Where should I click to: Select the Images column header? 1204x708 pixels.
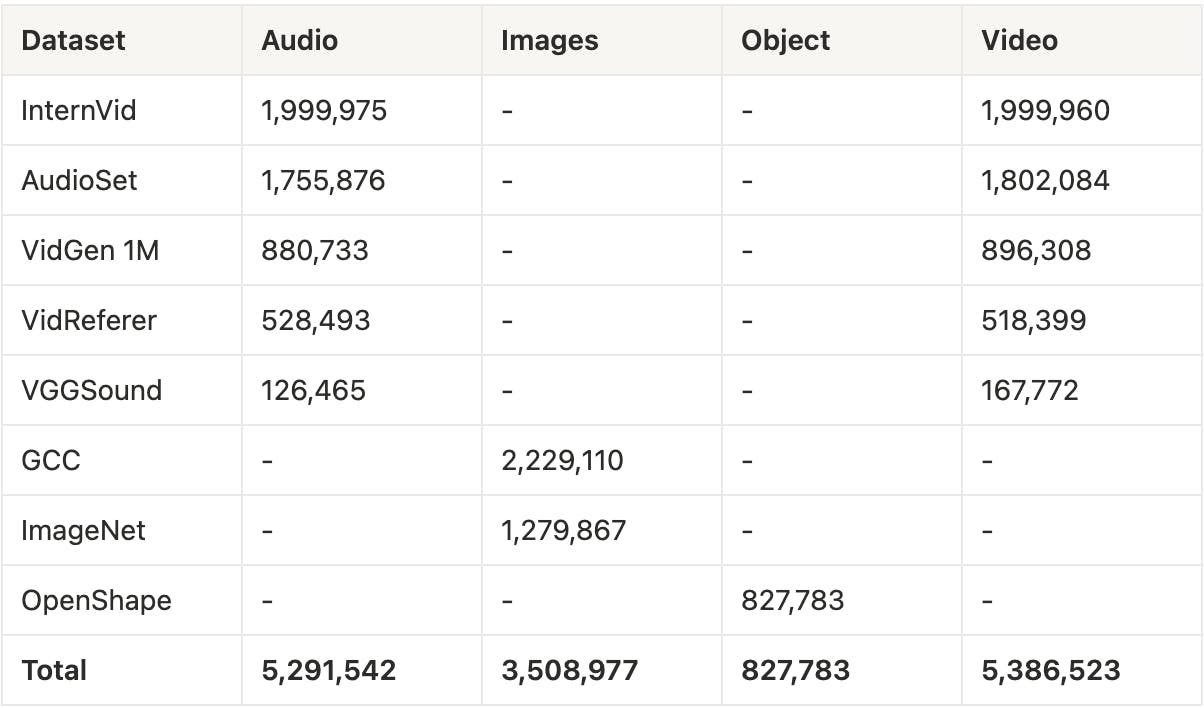tap(549, 40)
